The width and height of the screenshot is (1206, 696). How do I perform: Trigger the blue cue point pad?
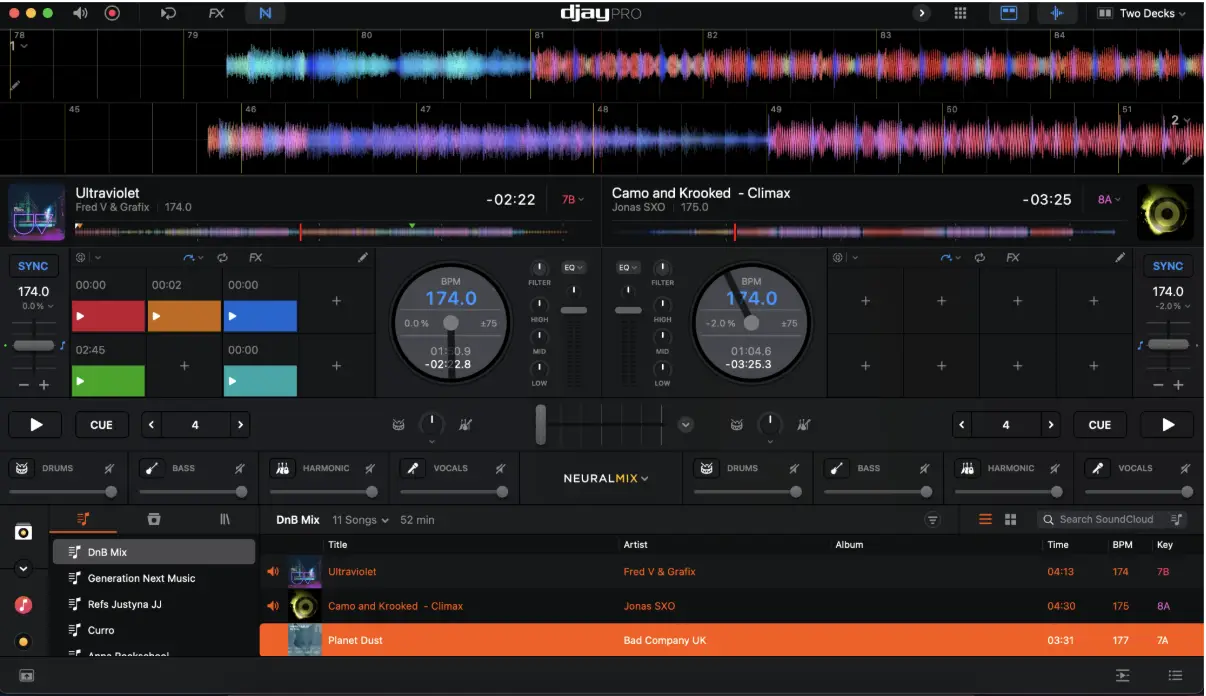click(x=260, y=316)
